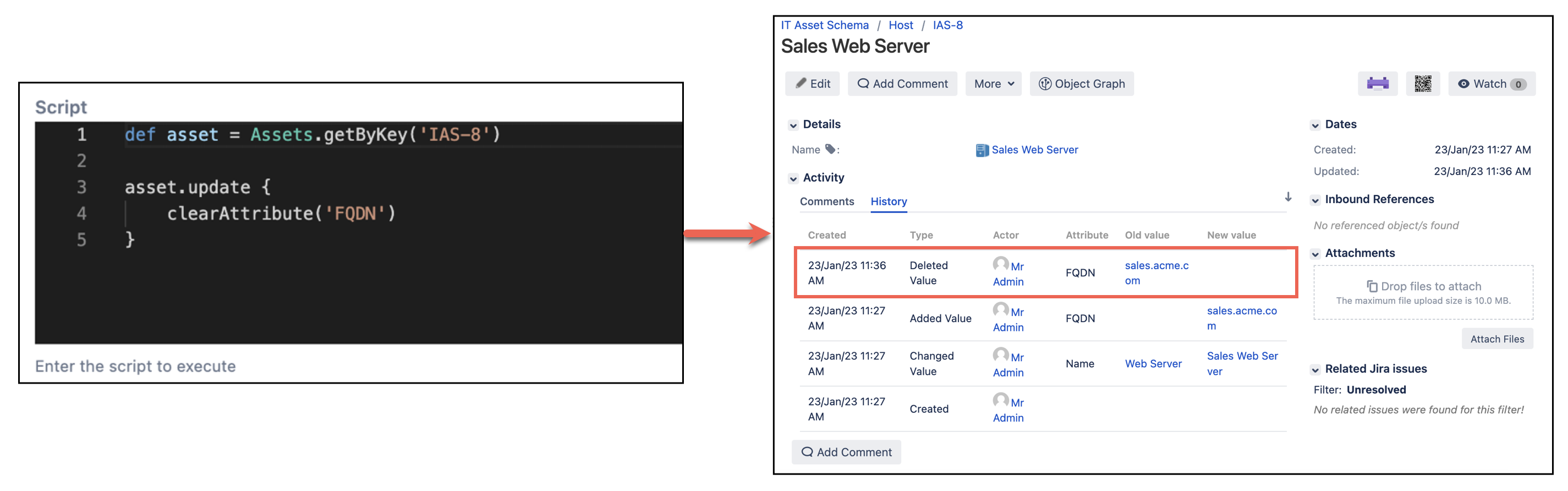This screenshot has height=491, width=1568.
Task: Collapse Inbound References section chevron
Action: pyautogui.click(x=1315, y=200)
